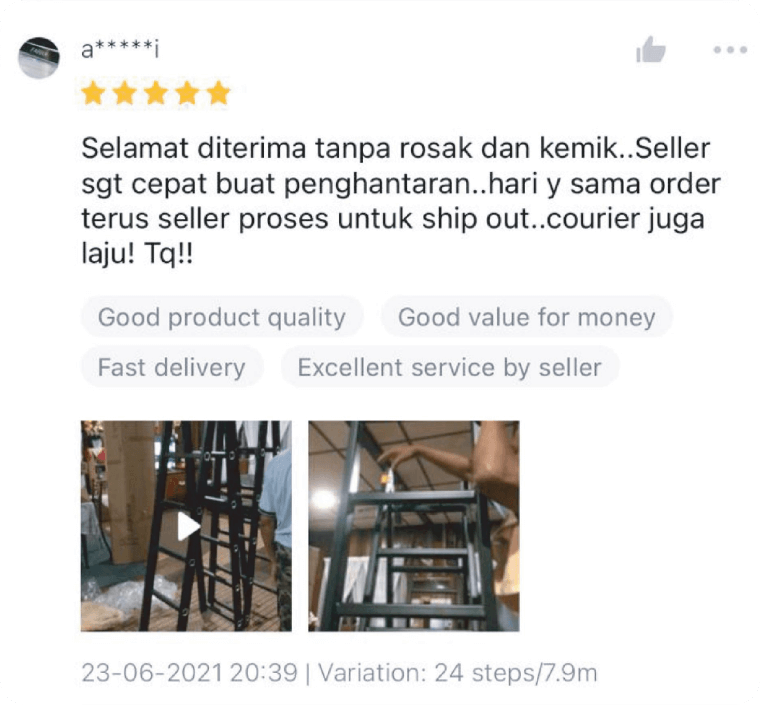This screenshot has height=705, width=760.
Task: Select Excellent service by seller tag
Action: click(450, 367)
